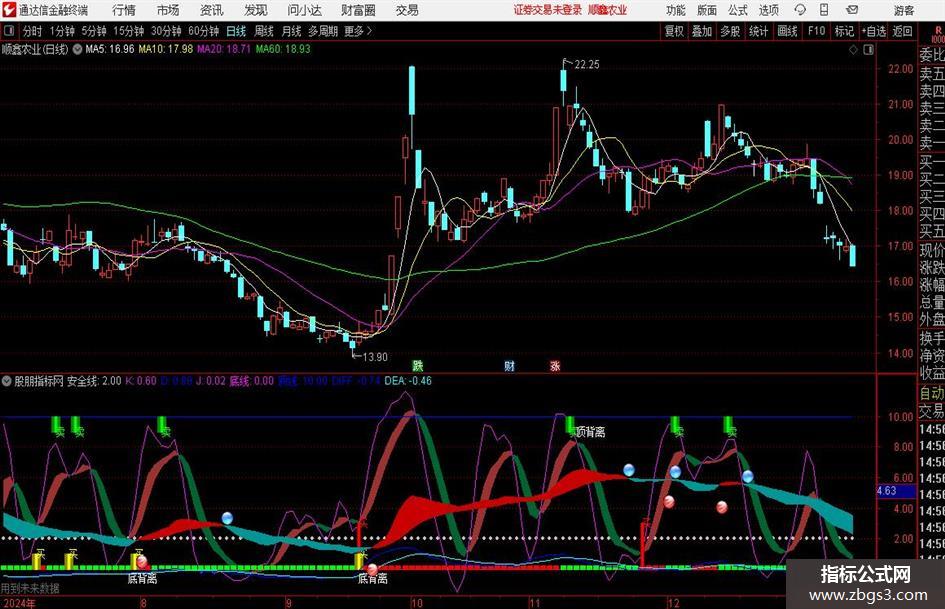Open the 市场 menu
This screenshot has width=945, height=609.
(x=168, y=10)
